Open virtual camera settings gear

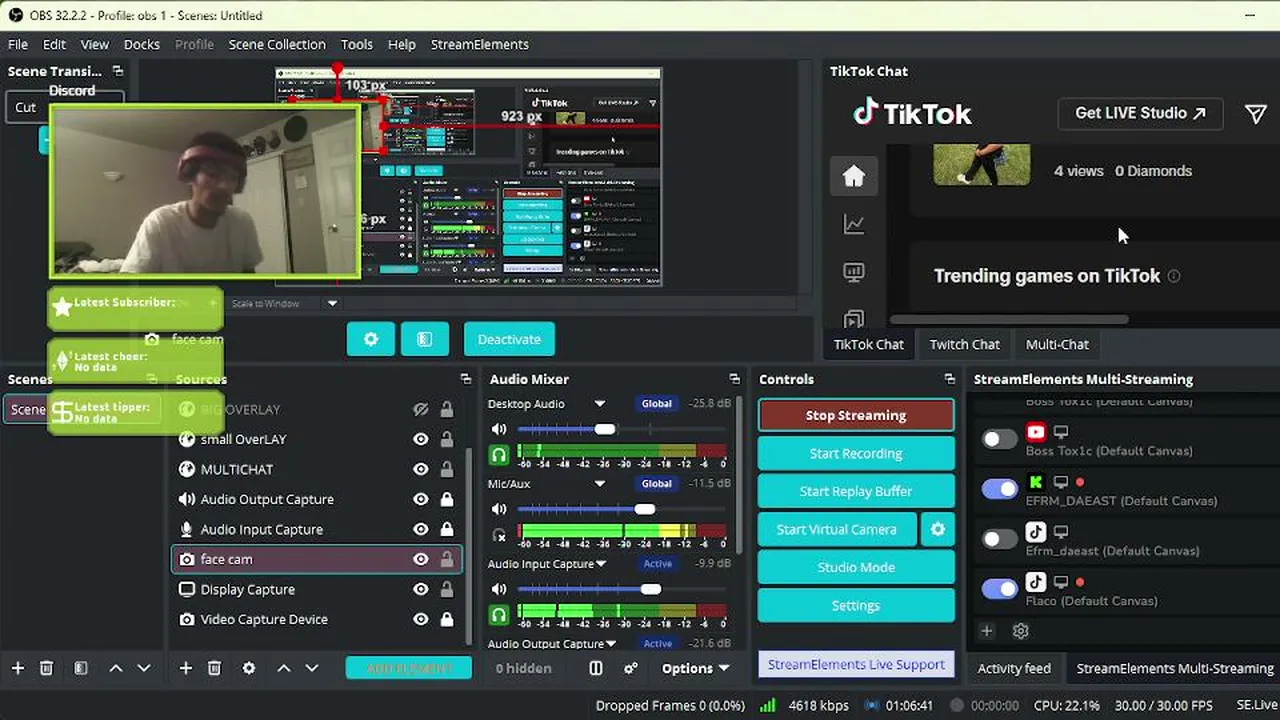[x=938, y=529]
